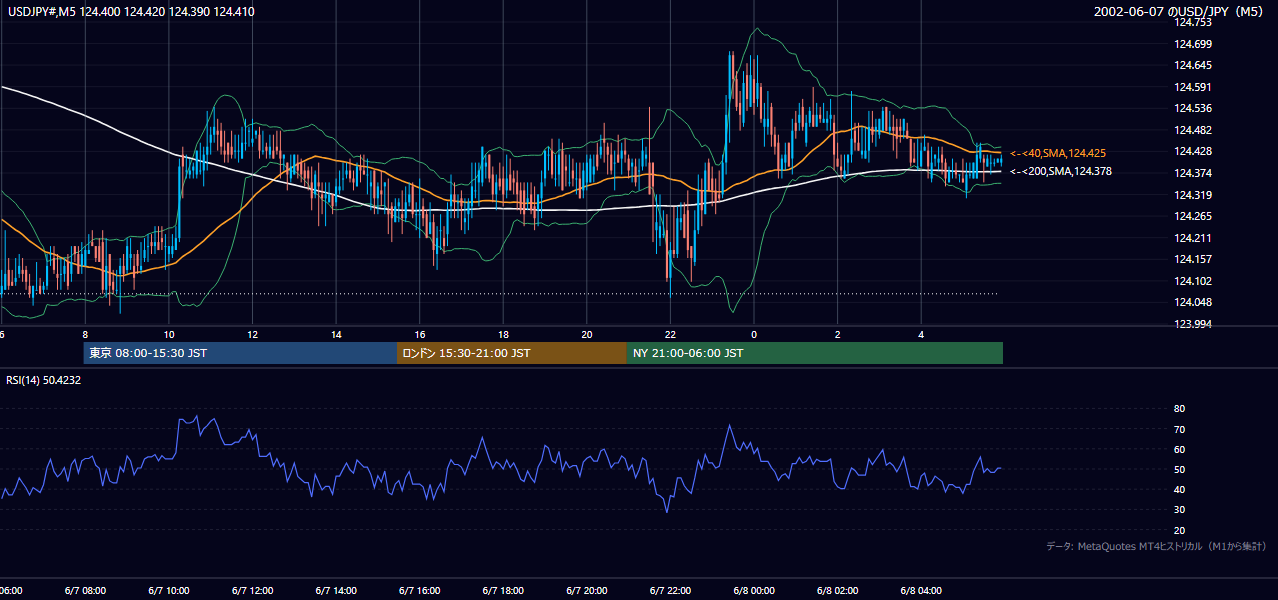Click the 6/7 08:00 time axis label

(x=85, y=591)
